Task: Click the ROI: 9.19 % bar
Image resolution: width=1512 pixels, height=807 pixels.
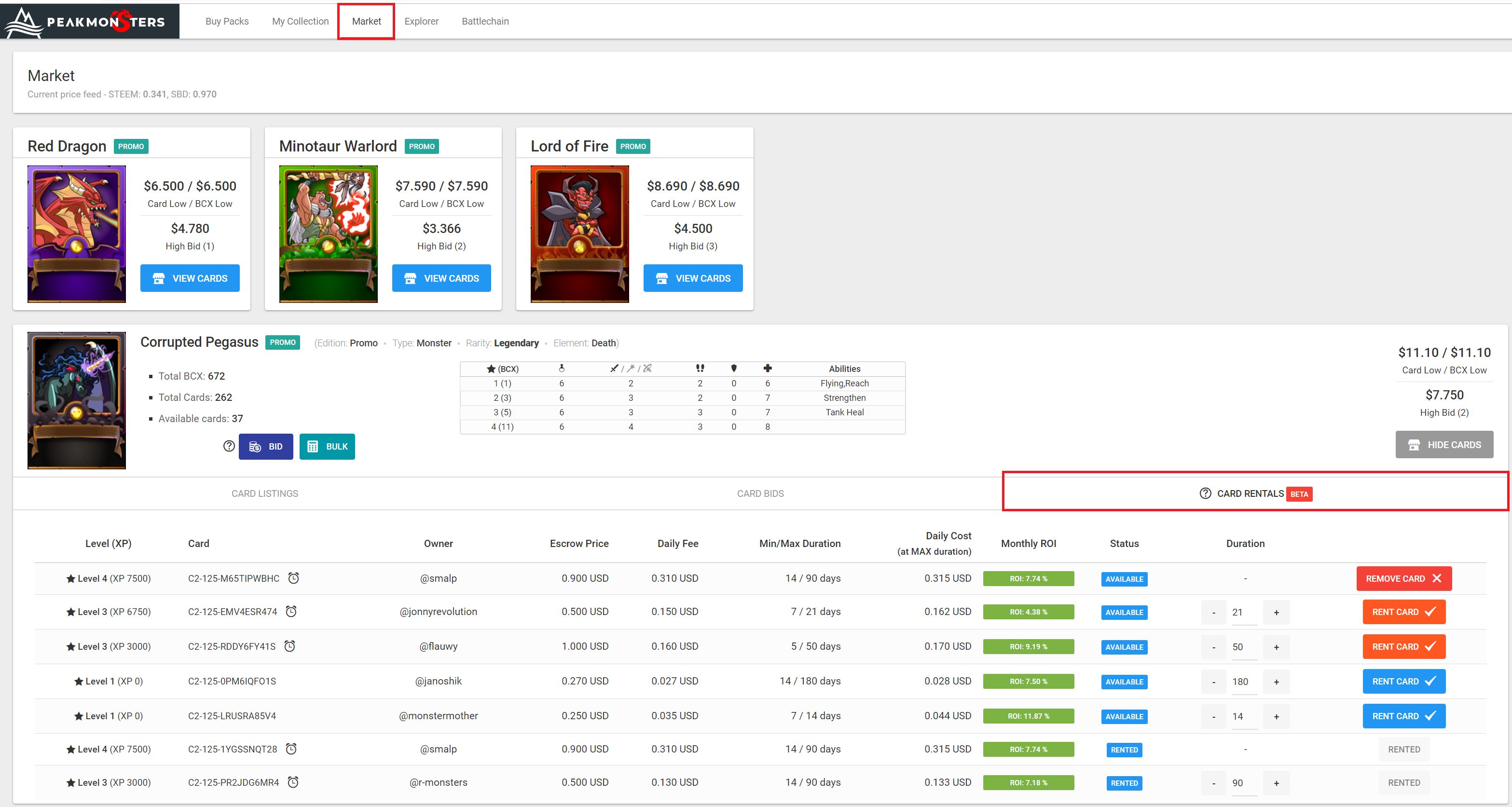Action: pyautogui.click(x=1029, y=647)
